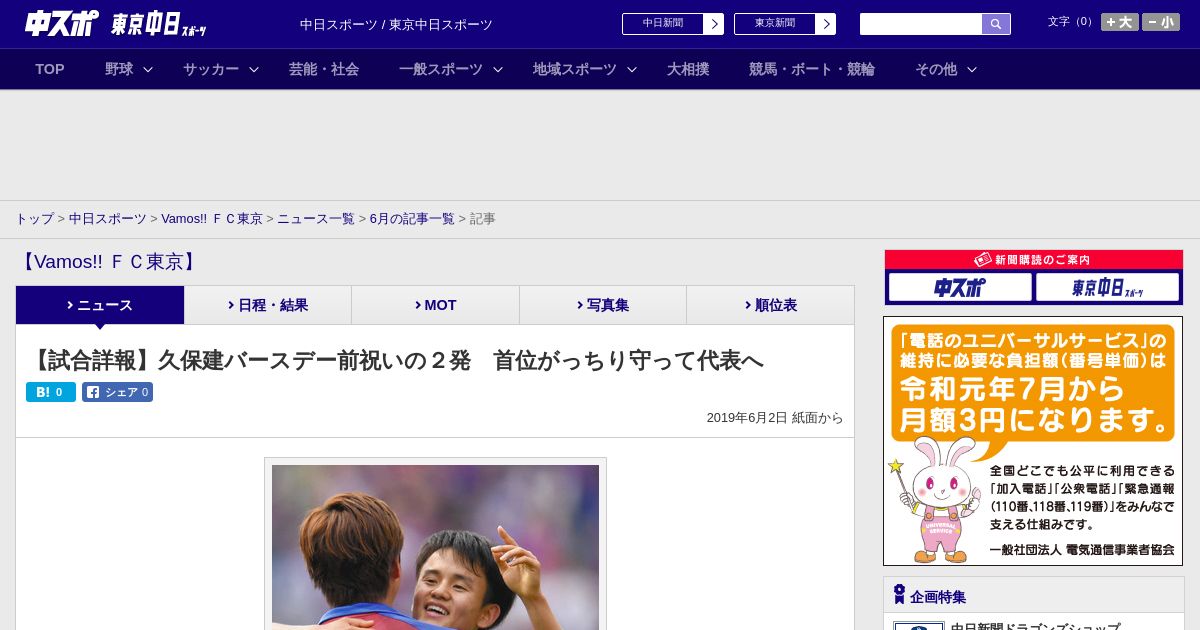Click the 【Vamos!! ＦＣ東京】 section heading
The width and height of the screenshot is (1200, 630).
[109, 262]
